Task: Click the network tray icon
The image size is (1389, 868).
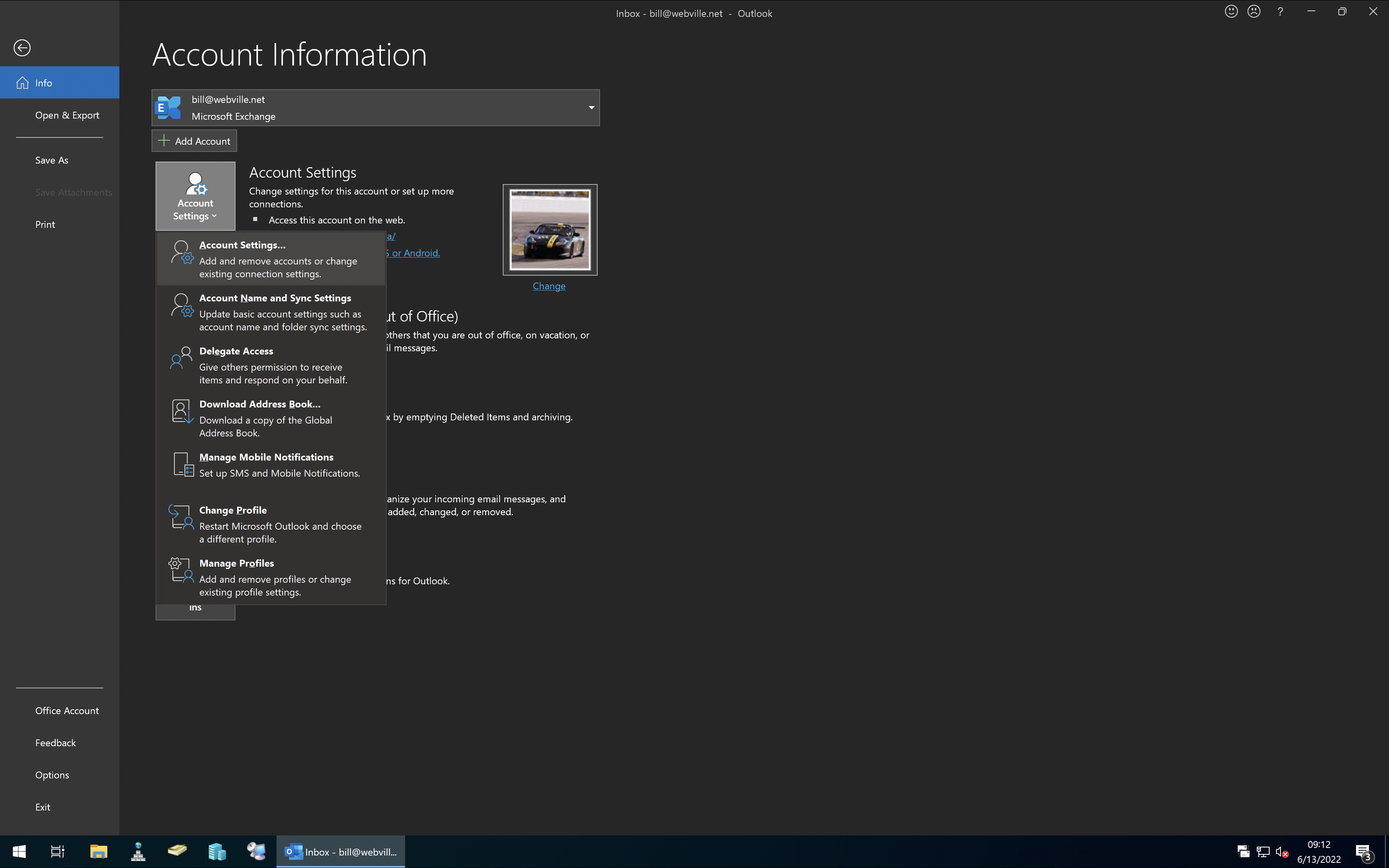Action: (1263, 852)
